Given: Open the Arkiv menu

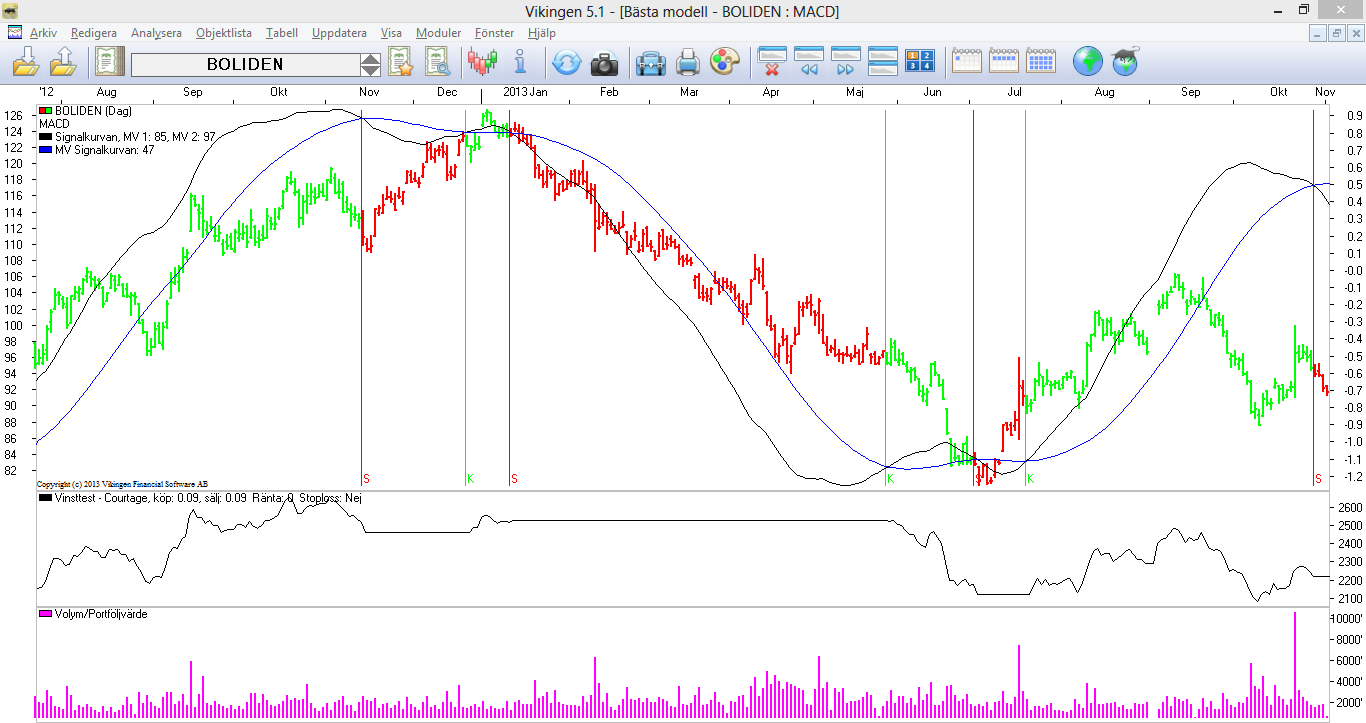Looking at the screenshot, I should coord(43,33).
